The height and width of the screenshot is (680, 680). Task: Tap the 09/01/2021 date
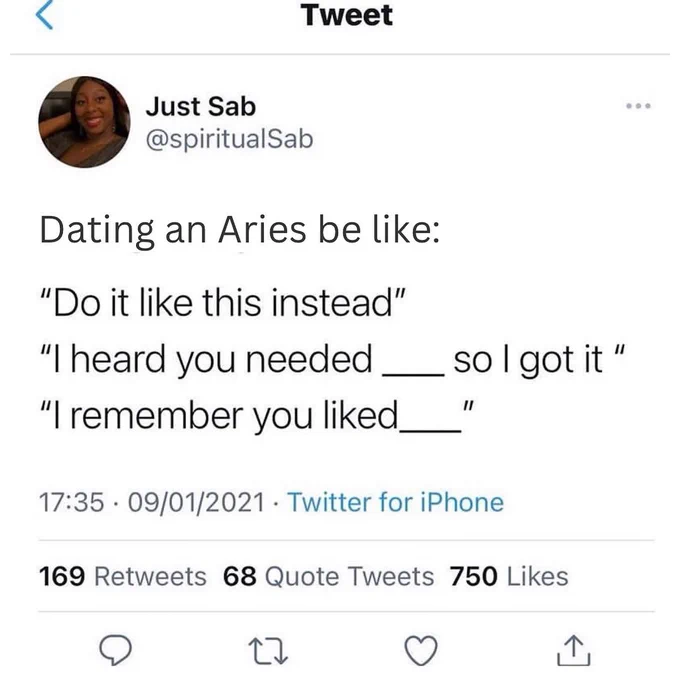pyautogui.click(x=196, y=502)
